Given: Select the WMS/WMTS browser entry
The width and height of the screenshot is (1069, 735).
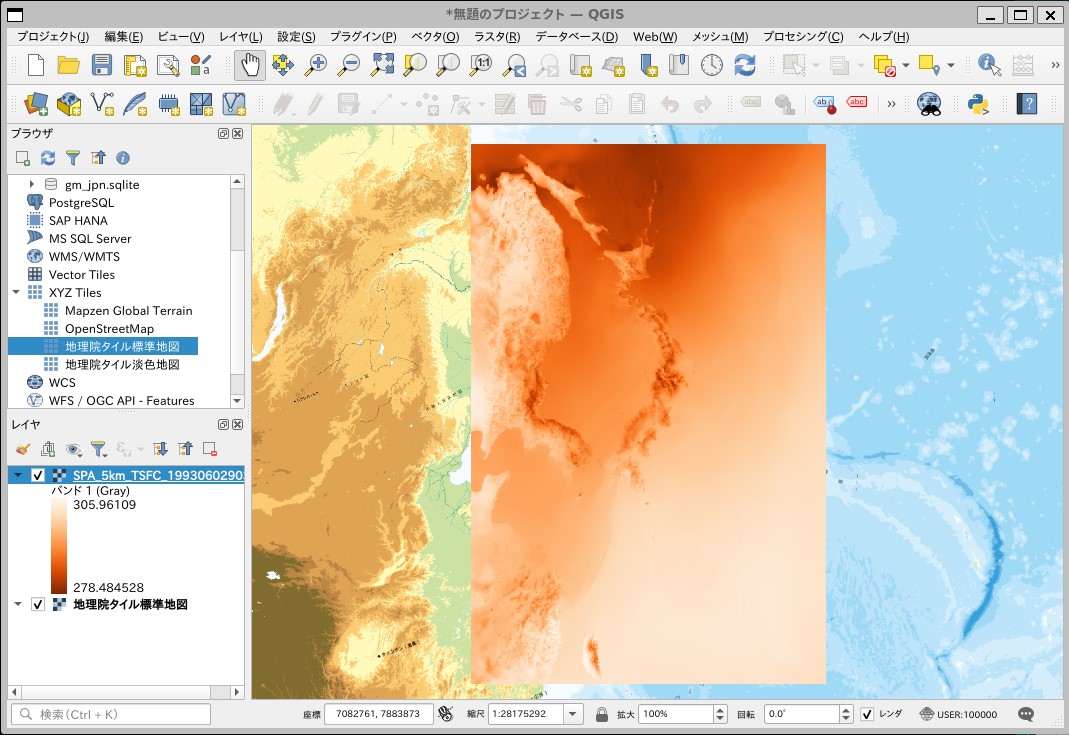Looking at the screenshot, I should coord(84,256).
